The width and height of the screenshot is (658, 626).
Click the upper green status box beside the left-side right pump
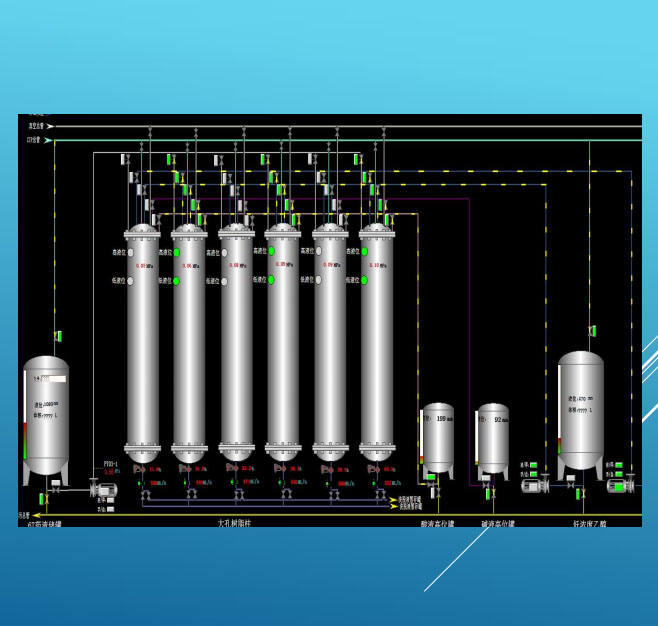click(533, 465)
